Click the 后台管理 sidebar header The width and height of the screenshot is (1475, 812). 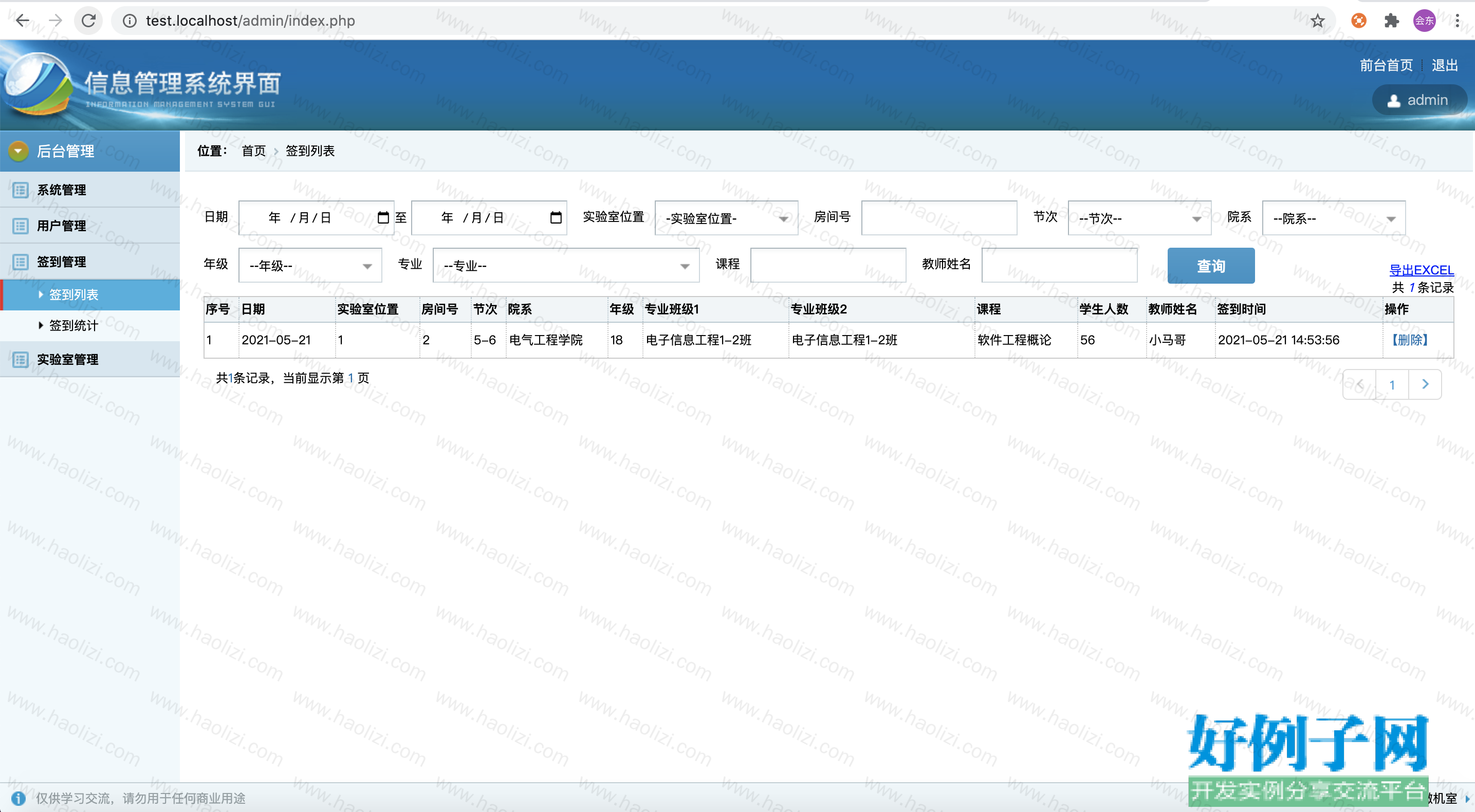(90, 151)
